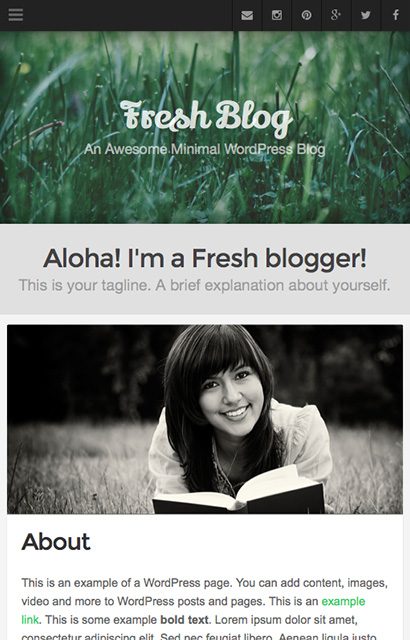Visit the Pinterest profile icon

(x=306, y=16)
